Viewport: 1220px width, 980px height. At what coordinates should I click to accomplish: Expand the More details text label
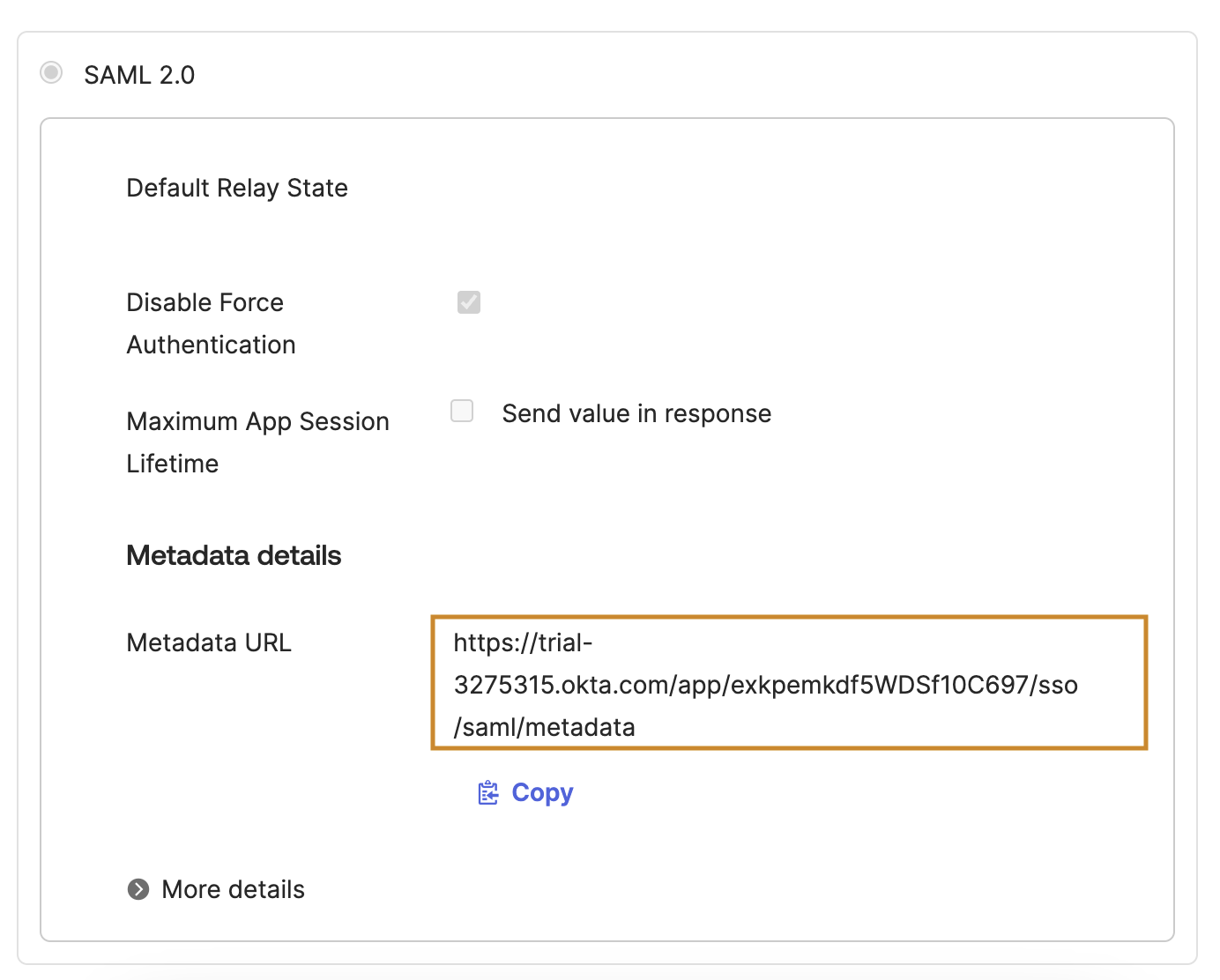[233, 889]
